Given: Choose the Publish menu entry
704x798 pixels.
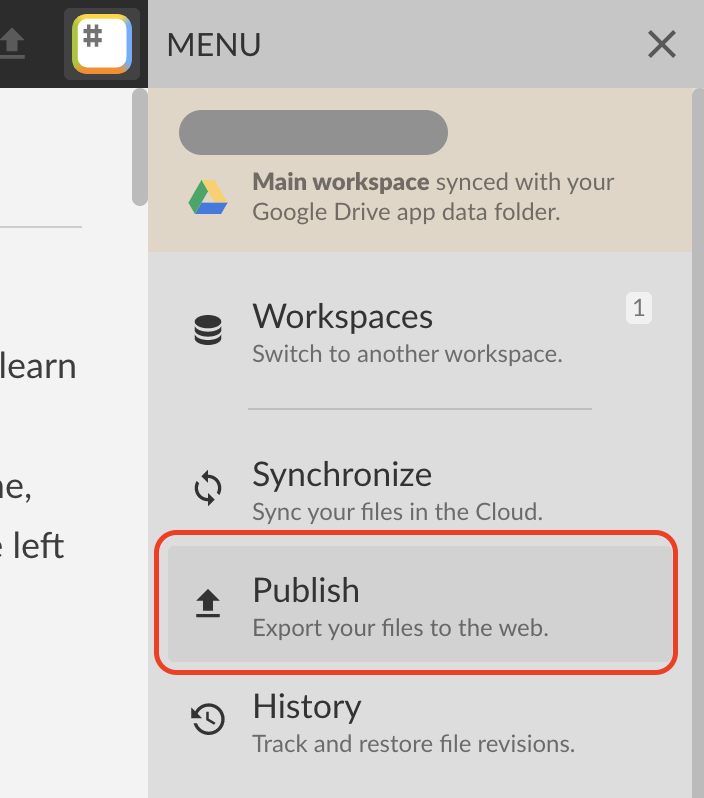Looking at the screenshot, I should [x=419, y=604].
